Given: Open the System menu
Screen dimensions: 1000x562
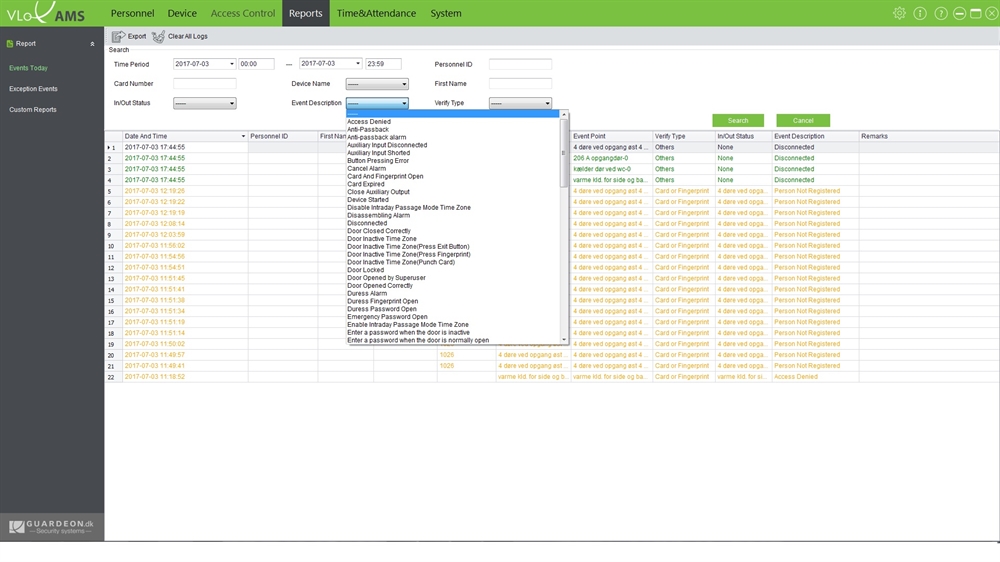Looking at the screenshot, I should [445, 13].
